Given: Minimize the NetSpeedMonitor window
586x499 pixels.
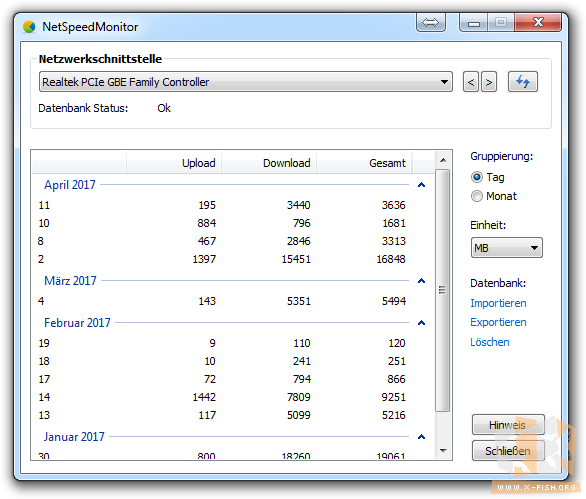Looking at the screenshot, I should (x=474, y=24).
